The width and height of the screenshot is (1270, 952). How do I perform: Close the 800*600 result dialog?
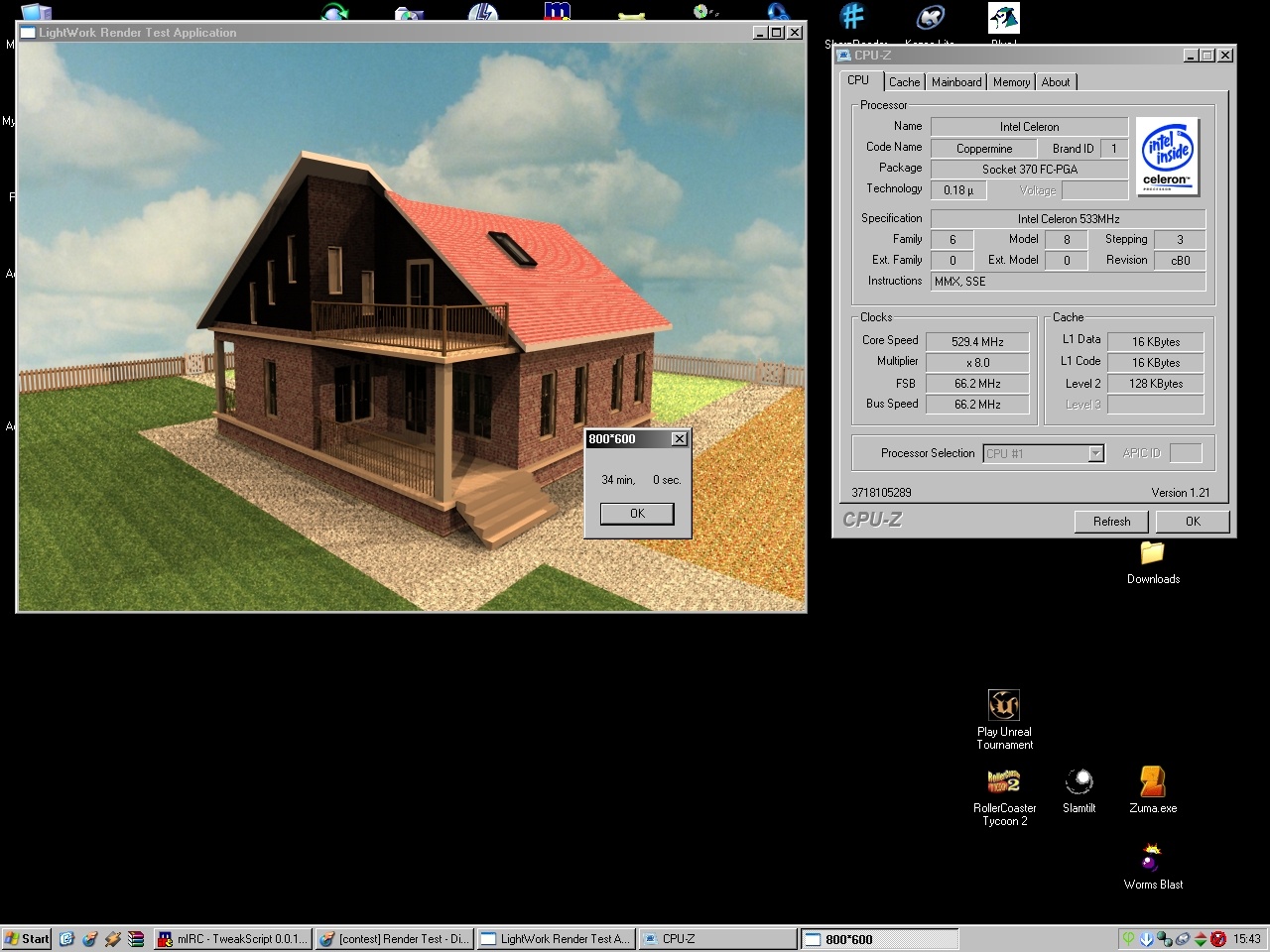[x=679, y=439]
